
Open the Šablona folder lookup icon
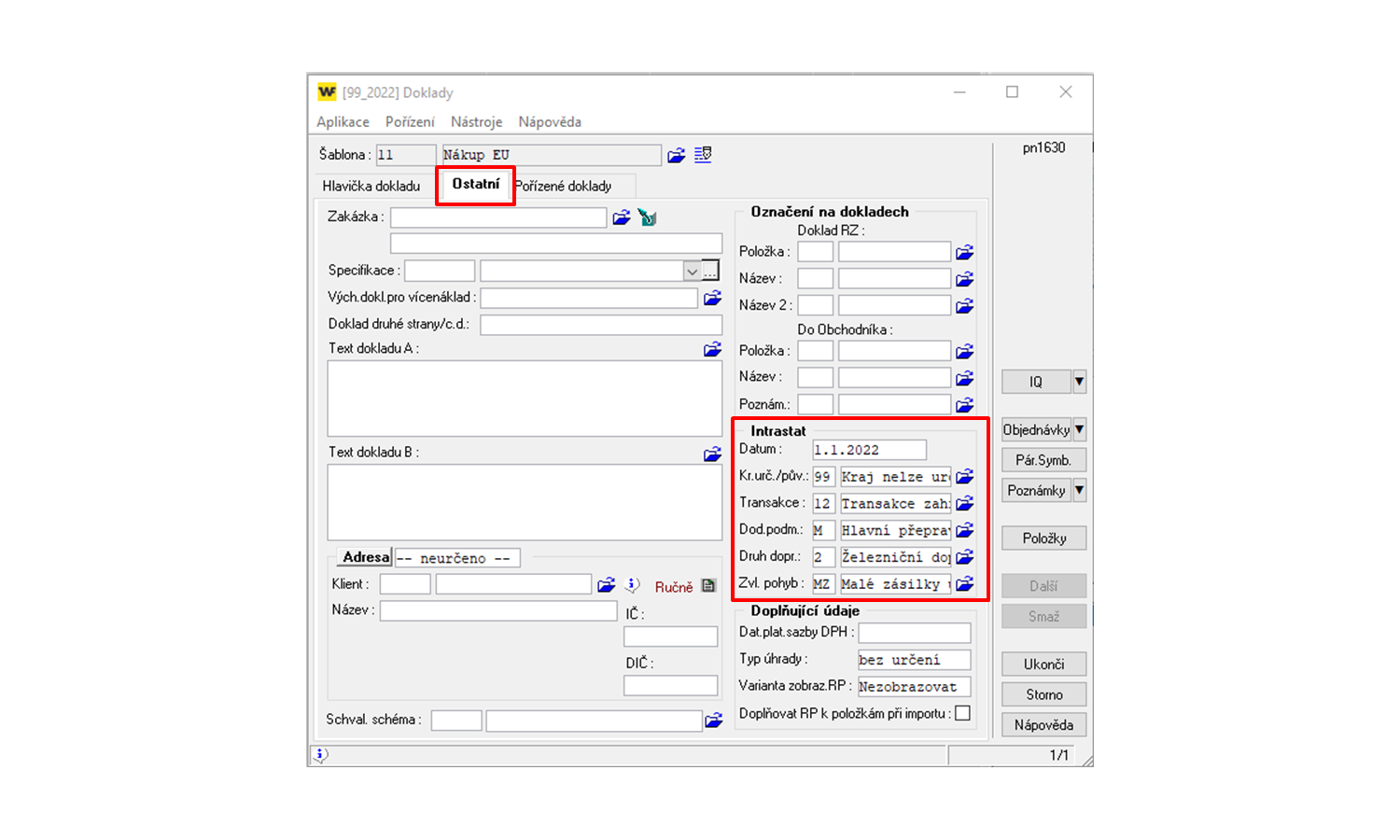coord(677,155)
